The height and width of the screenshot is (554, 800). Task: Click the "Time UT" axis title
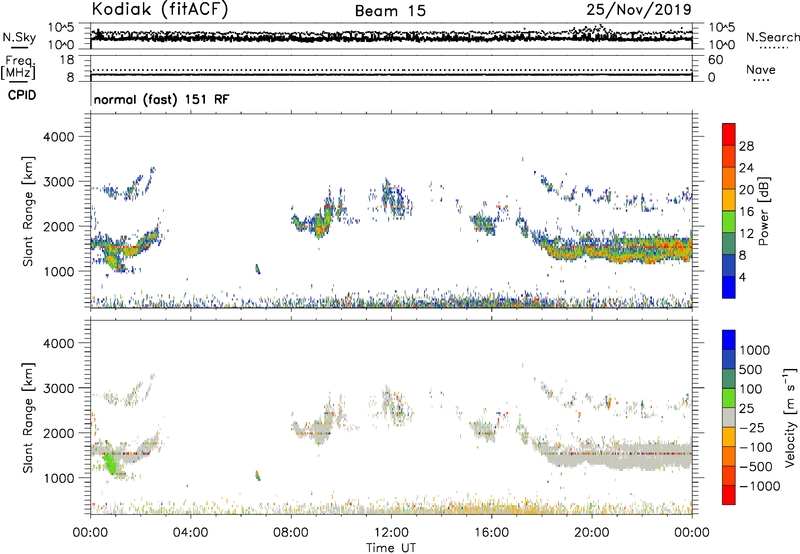pos(391,548)
